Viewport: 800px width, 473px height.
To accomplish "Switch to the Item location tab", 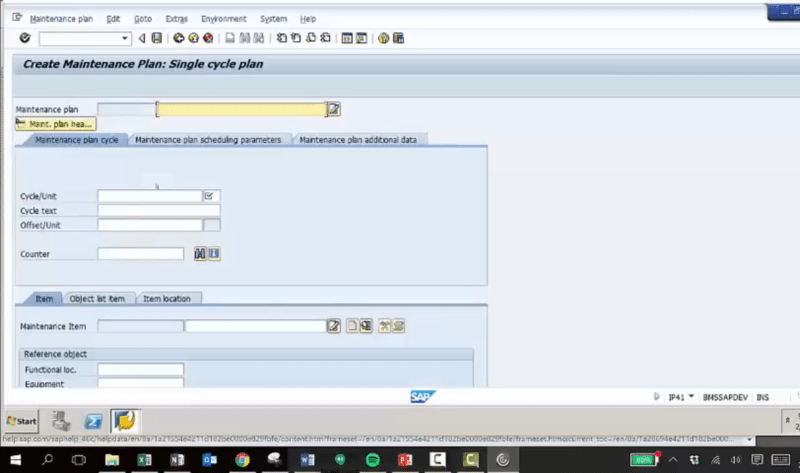I will [x=167, y=298].
